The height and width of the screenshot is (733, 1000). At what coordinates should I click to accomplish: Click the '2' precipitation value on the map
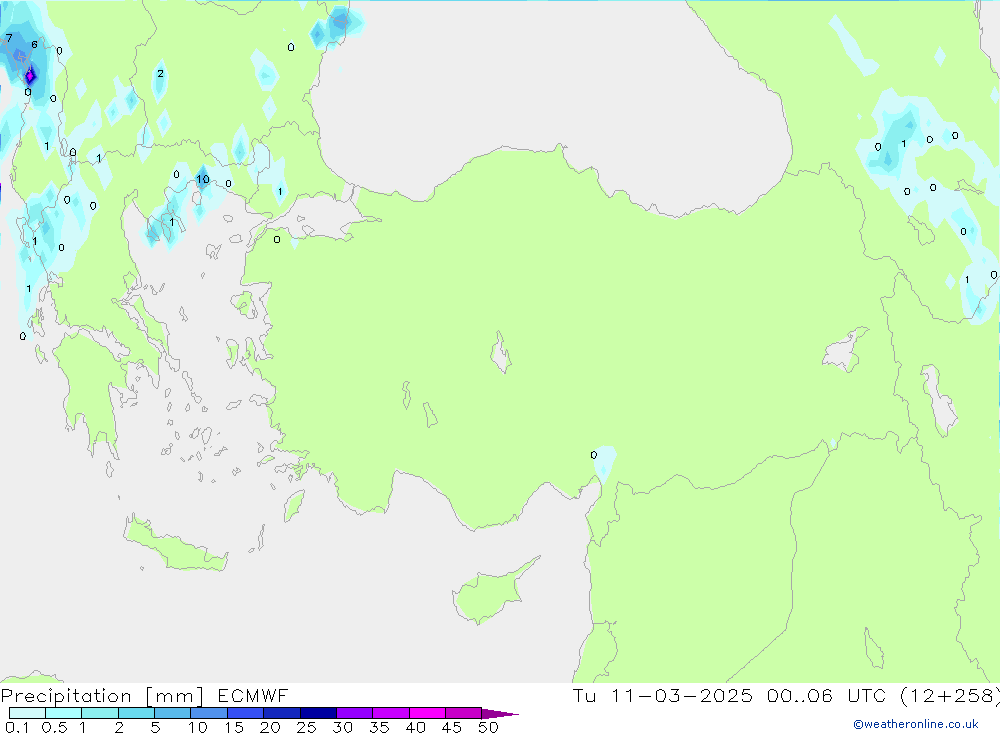pyautogui.click(x=160, y=73)
